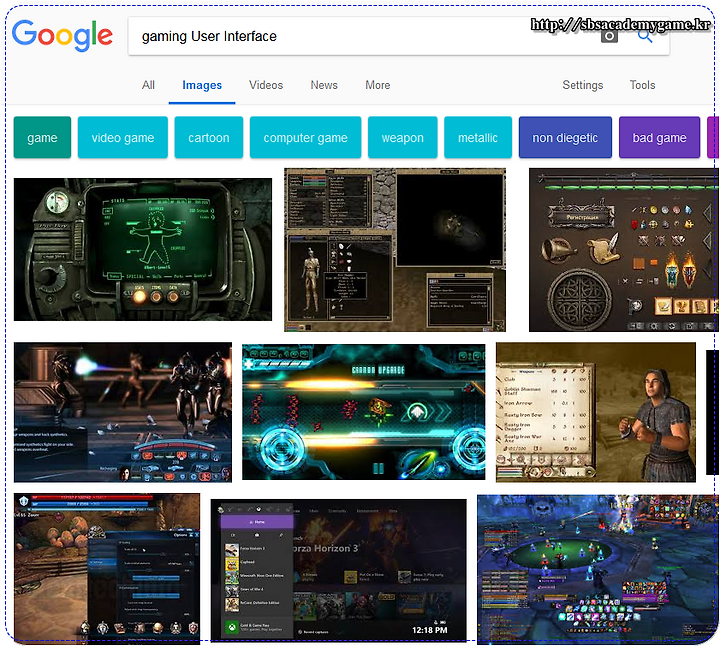Open the sci-fi shooter combat screenshot
This screenshot has height=646, width=720.
click(x=123, y=412)
